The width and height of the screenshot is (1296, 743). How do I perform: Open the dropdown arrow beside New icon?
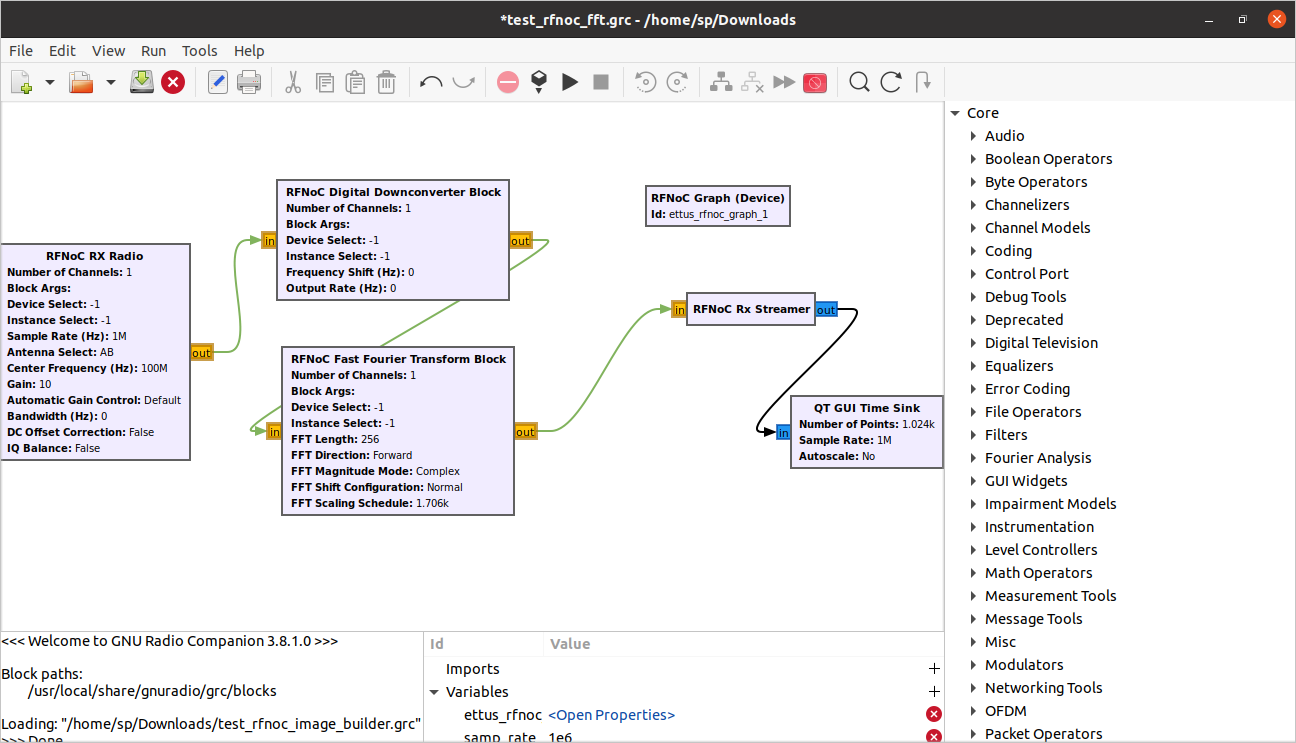point(49,82)
